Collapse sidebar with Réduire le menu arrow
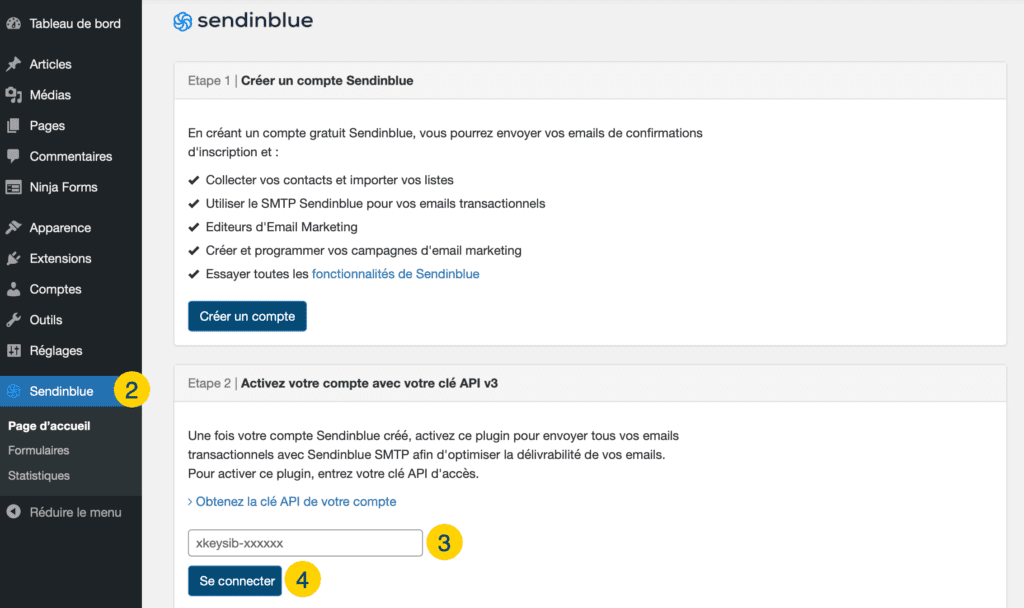This screenshot has height=608, width=1024. pyautogui.click(x=14, y=512)
